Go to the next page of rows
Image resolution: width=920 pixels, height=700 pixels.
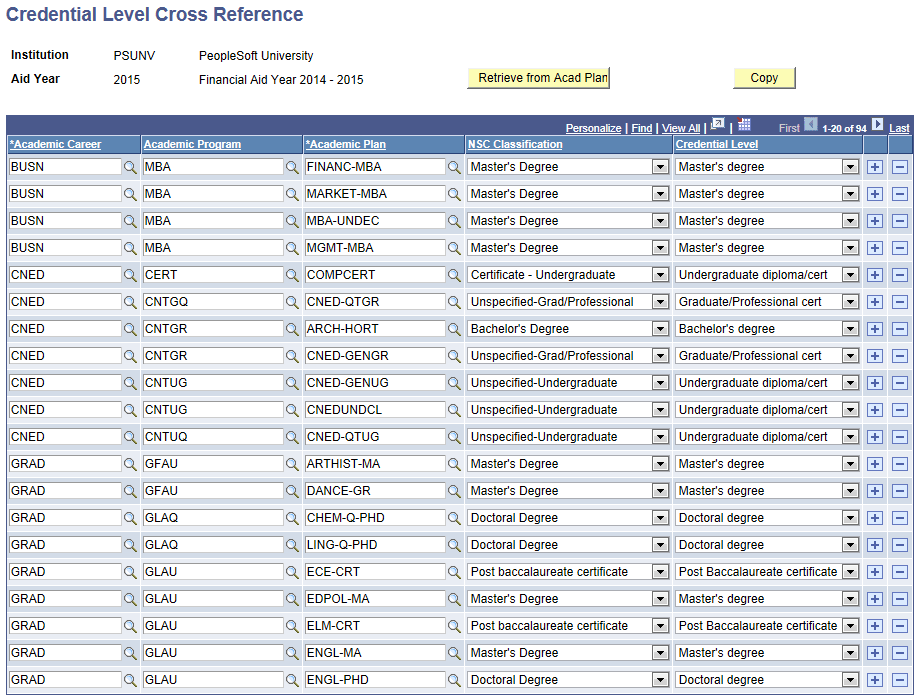click(878, 127)
